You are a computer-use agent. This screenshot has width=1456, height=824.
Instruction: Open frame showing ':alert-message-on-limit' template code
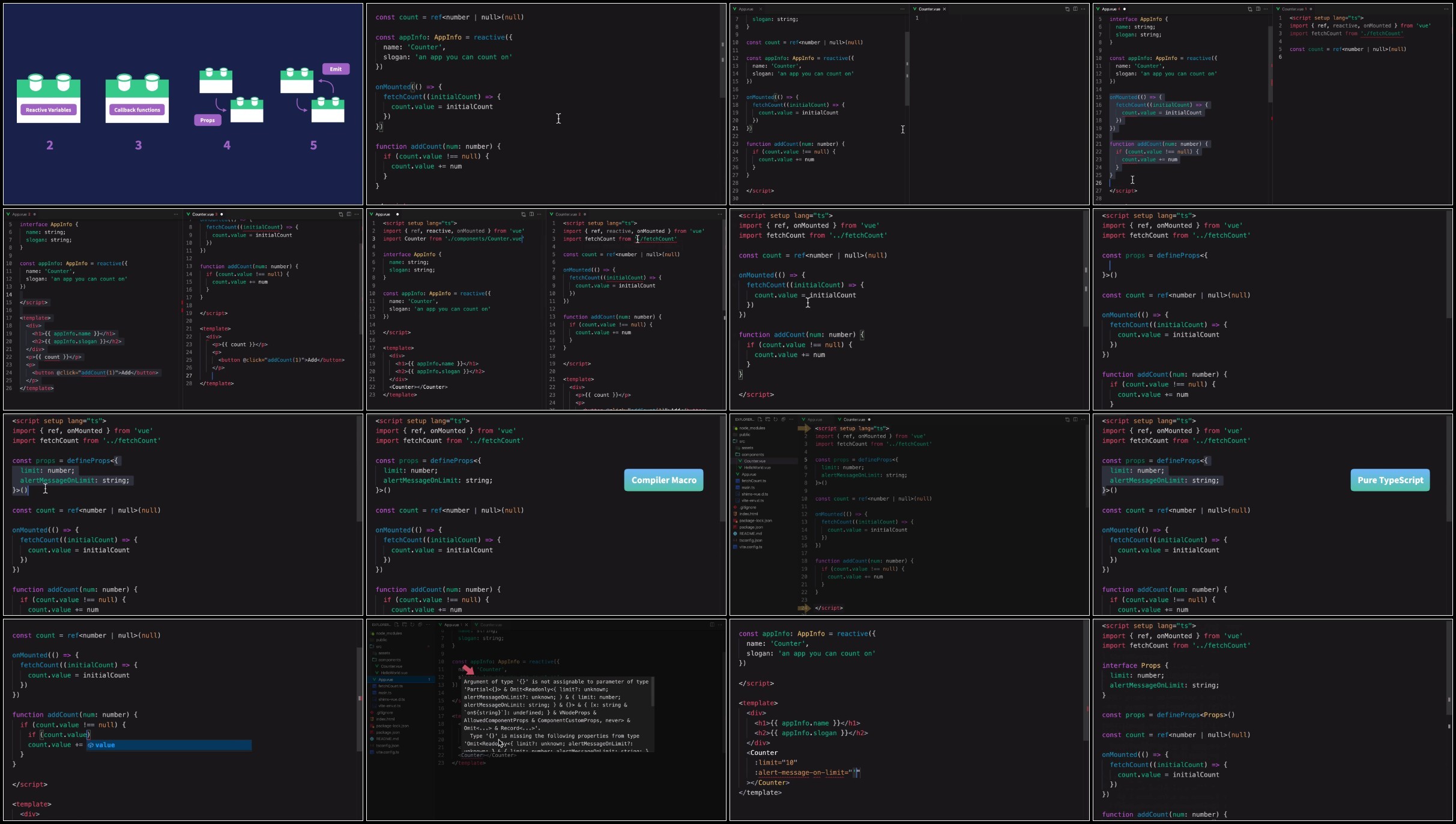pos(909,720)
